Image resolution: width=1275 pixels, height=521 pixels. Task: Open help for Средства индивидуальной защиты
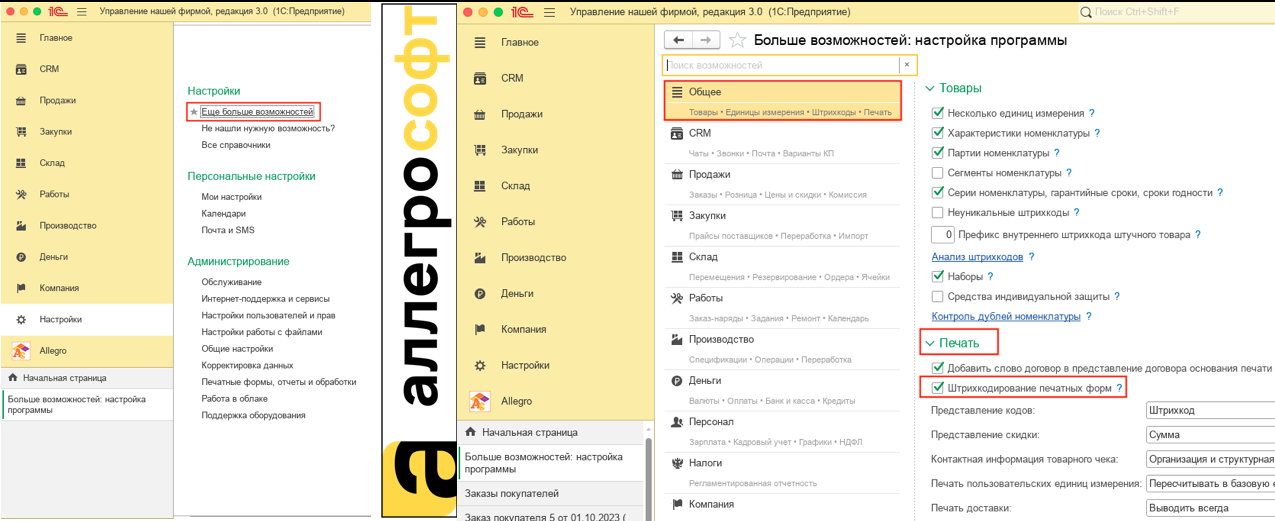pos(1117,297)
